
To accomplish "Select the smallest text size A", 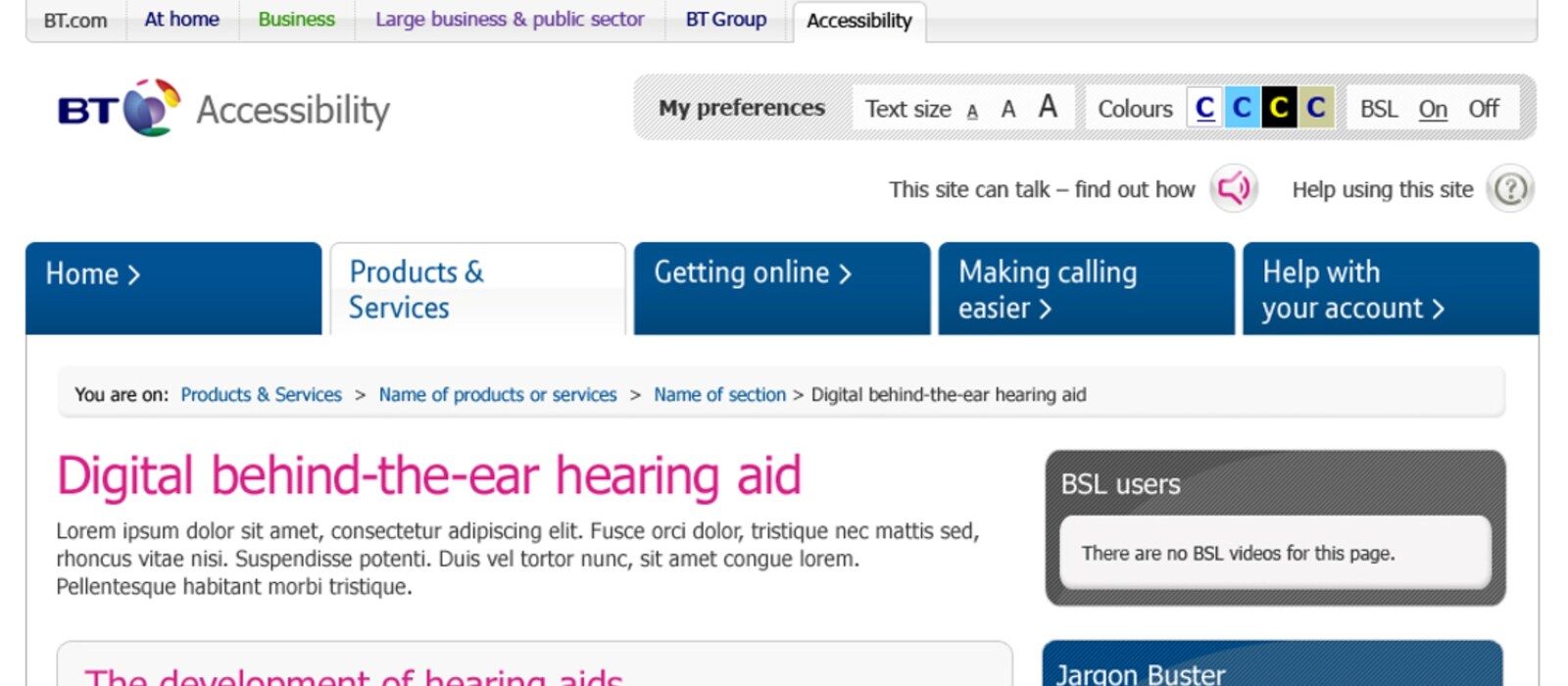I will pos(972,111).
